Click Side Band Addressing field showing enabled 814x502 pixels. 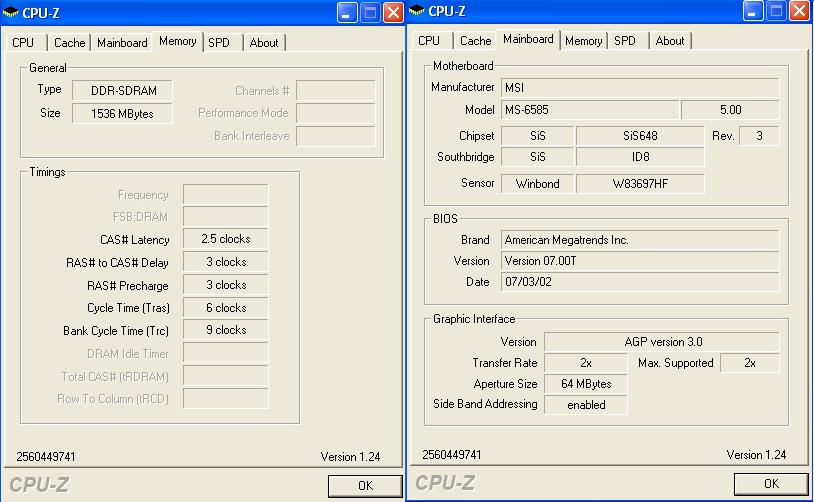click(586, 404)
